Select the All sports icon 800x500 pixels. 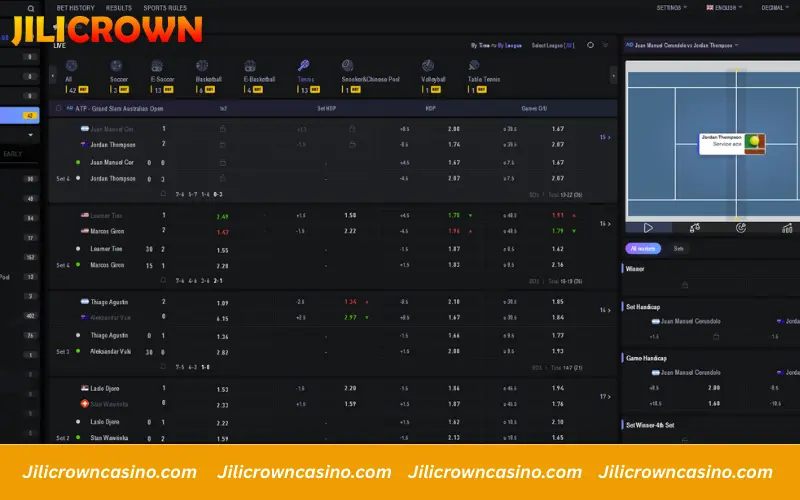71,65
